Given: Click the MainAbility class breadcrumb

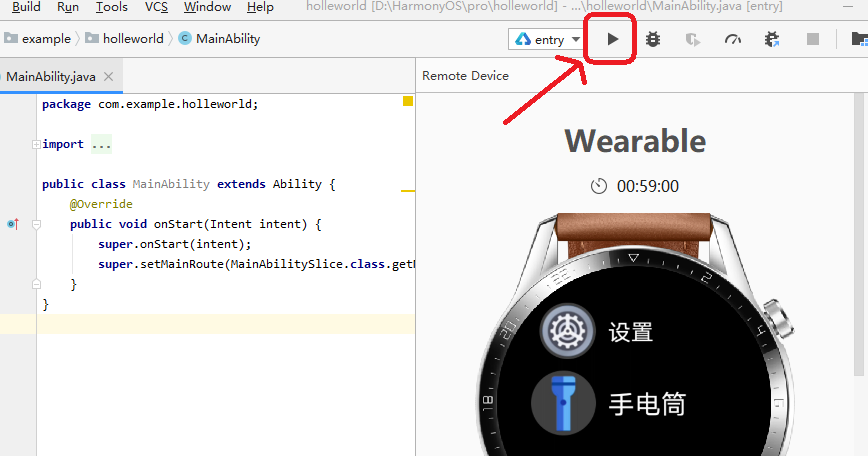Looking at the screenshot, I should pyautogui.click(x=220, y=39).
